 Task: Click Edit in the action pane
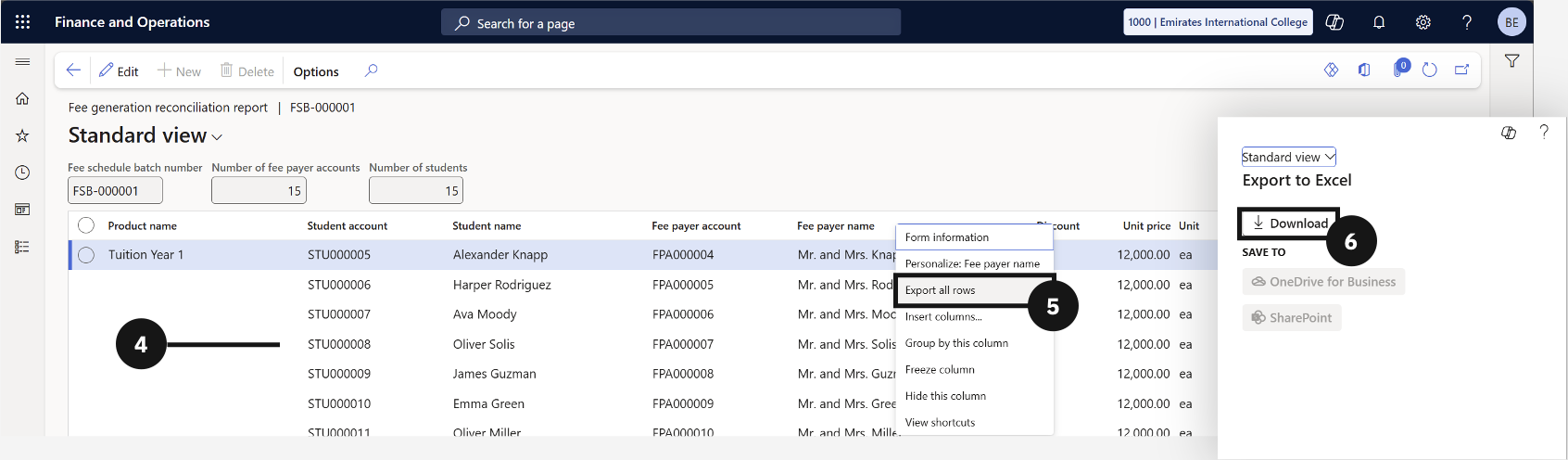pyautogui.click(x=119, y=71)
